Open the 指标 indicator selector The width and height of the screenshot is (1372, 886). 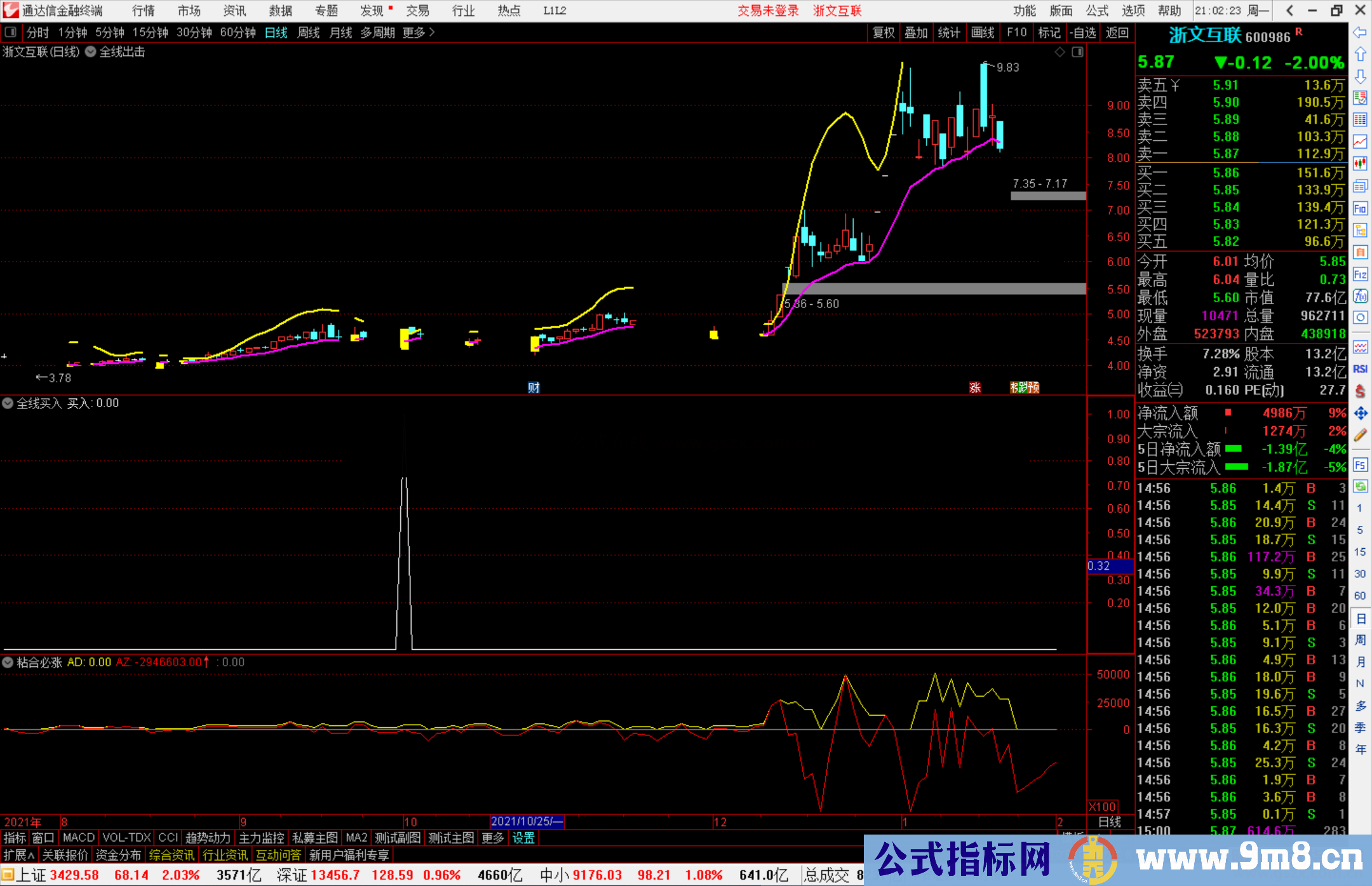pos(15,838)
